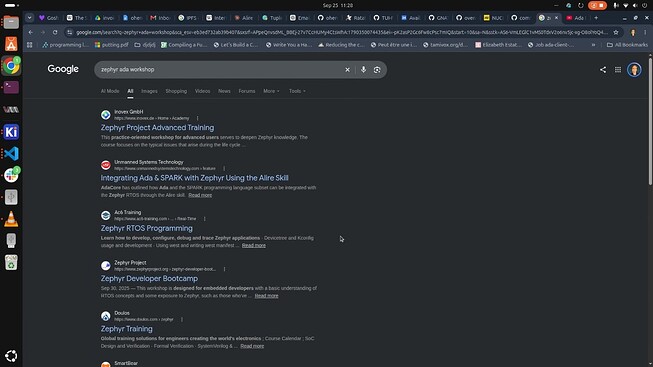Open the putting.pdf bookmark
Viewport: 653px width, 367px height.
pyautogui.click(x=111, y=45)
